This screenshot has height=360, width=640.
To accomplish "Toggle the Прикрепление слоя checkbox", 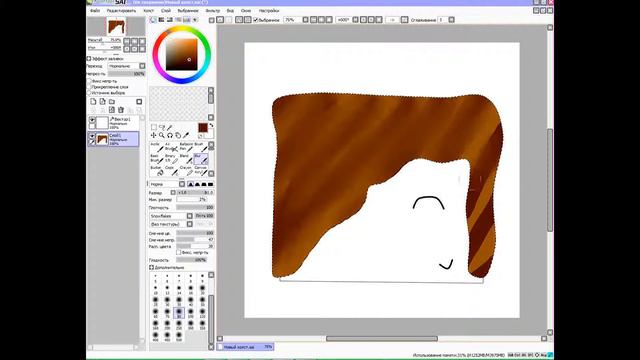I will [x=89, y=87].
